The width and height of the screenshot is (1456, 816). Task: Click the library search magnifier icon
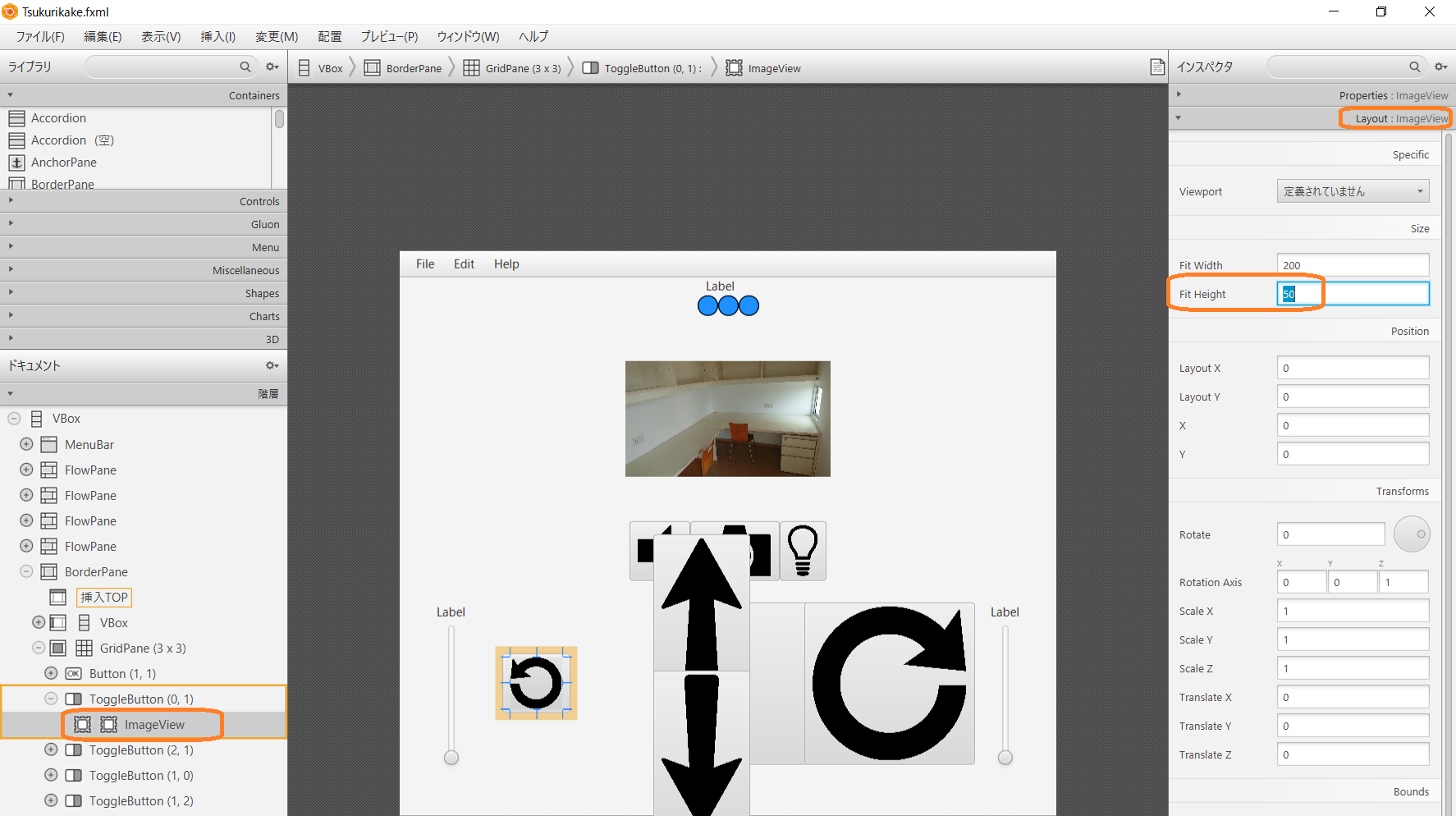(x=245, y=66)
